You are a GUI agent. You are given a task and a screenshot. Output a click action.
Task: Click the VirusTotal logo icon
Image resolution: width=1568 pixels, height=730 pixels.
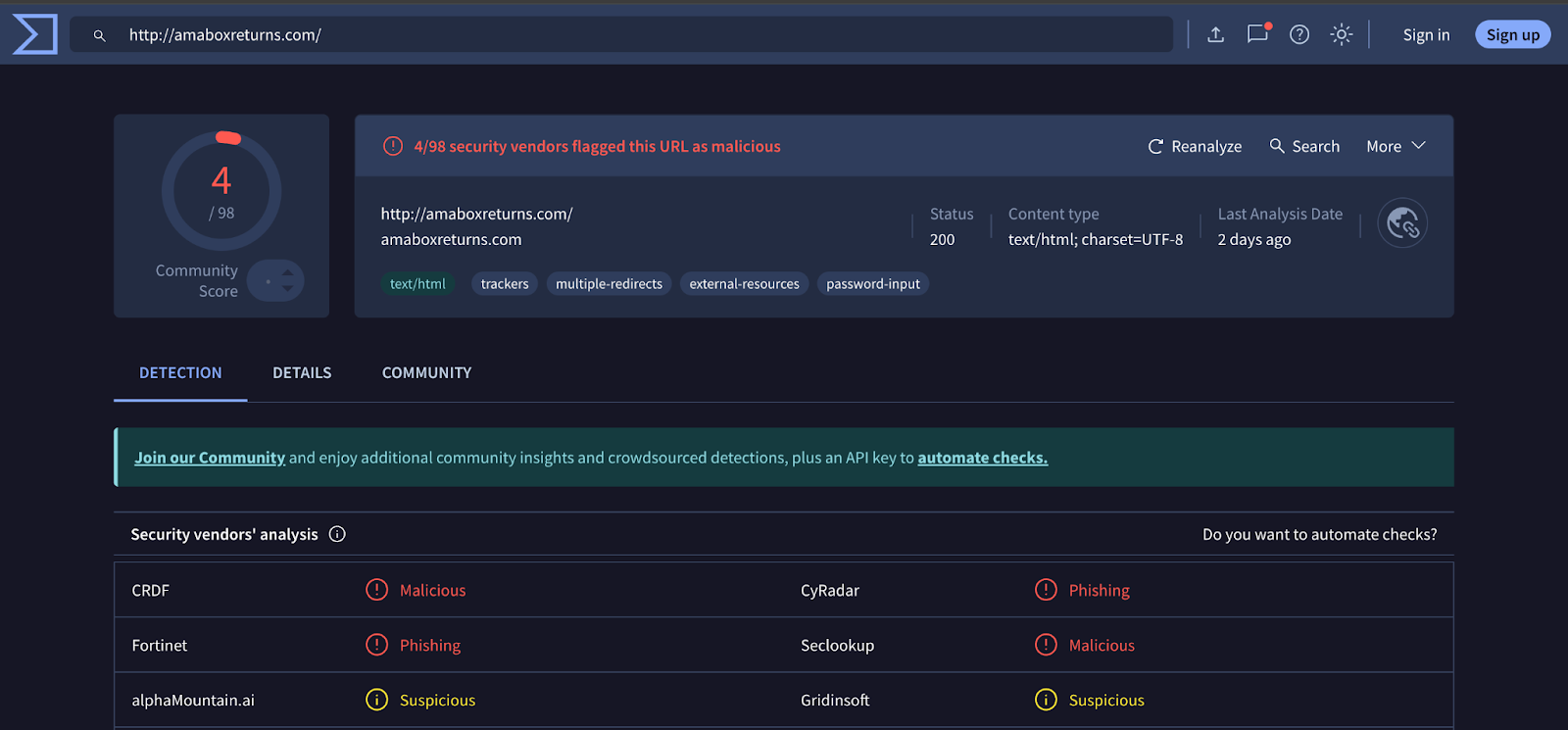[x=35, y=34]
